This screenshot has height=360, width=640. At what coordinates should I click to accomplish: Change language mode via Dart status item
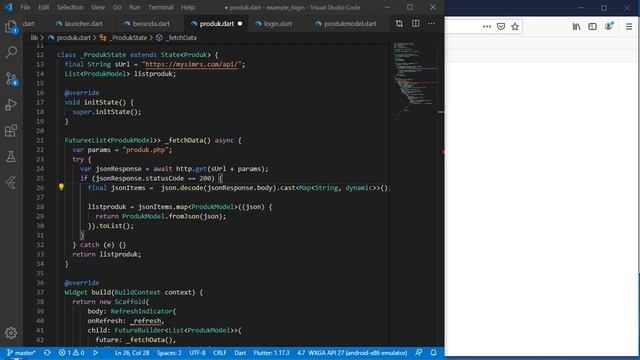(x=240, y=353)
